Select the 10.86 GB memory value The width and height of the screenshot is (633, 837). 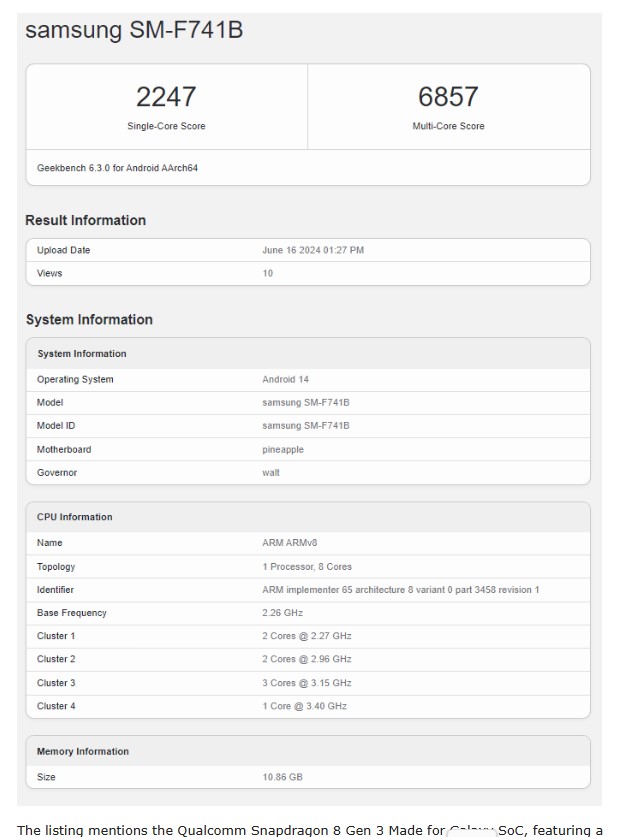(282, 777)
